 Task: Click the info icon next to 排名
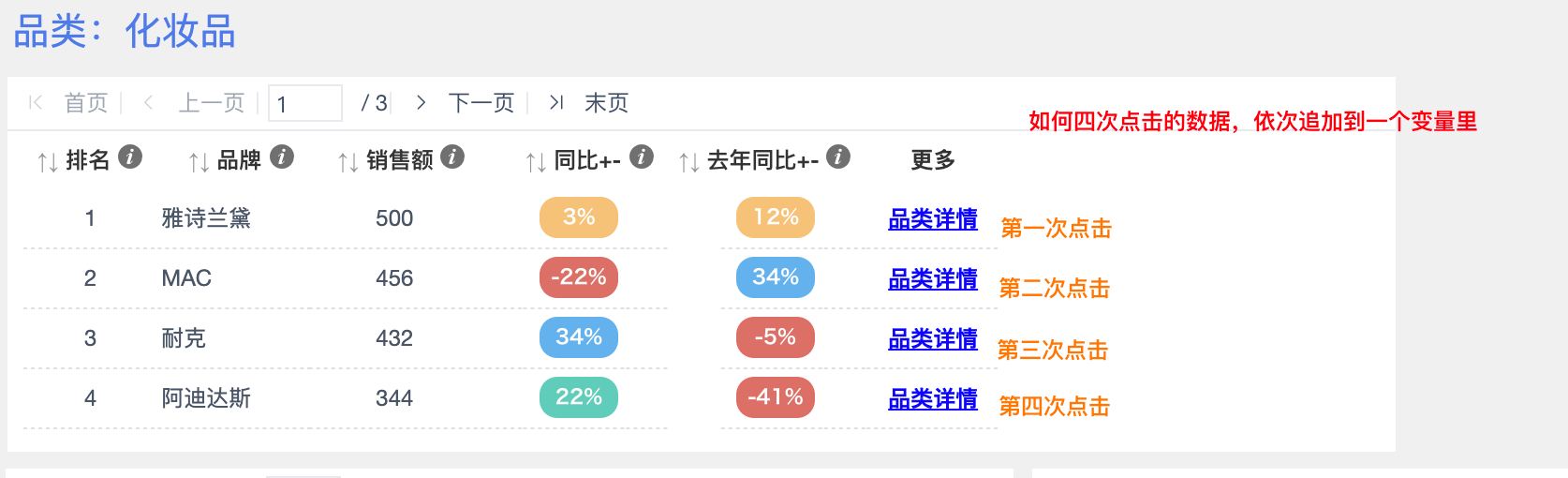pyautogui.click(x=130, y=157)
